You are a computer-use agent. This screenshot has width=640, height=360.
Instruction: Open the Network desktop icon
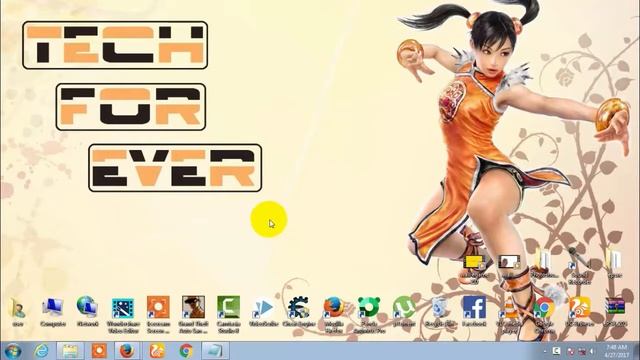click(x=87, y=311)
